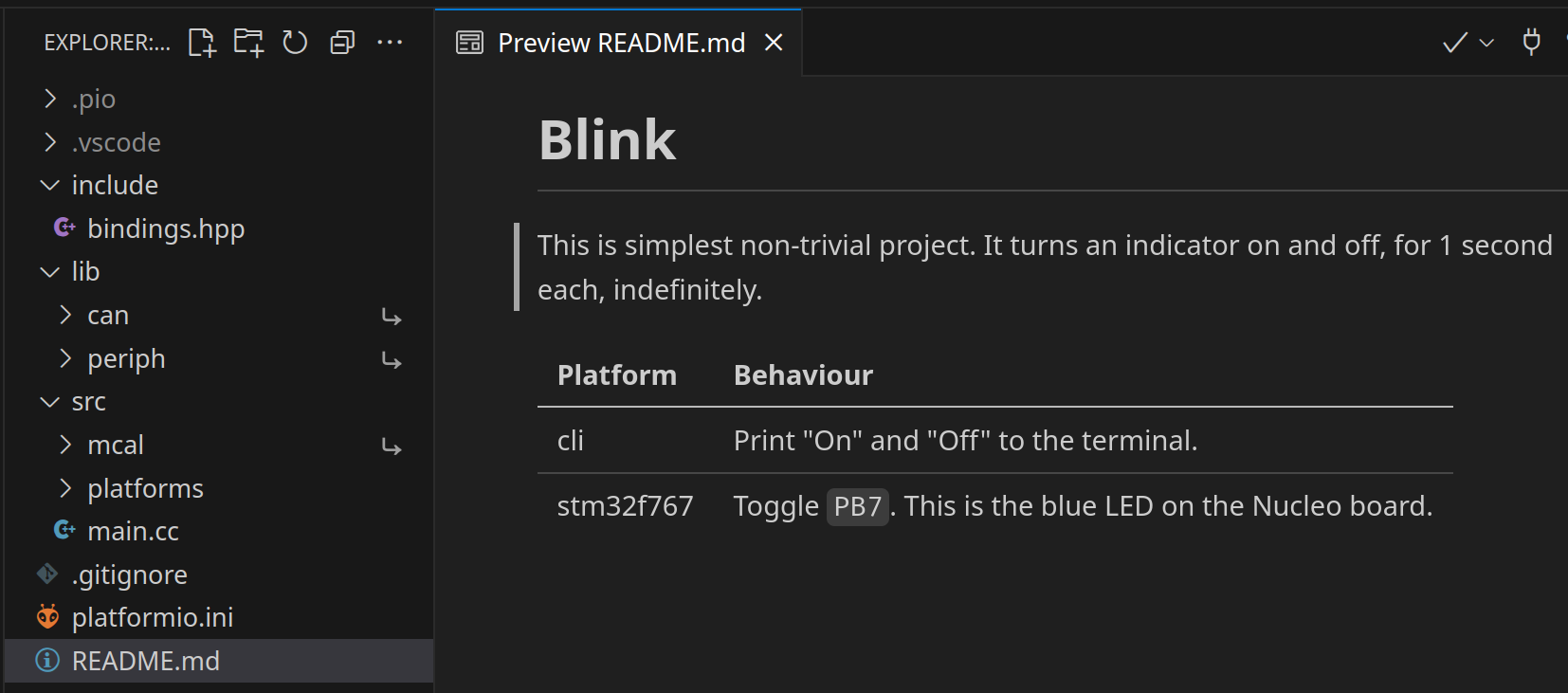Open platformio.ini configuration file
Image resolution: width=1568 pixels, height=693 pixels.
pos(152,618)
